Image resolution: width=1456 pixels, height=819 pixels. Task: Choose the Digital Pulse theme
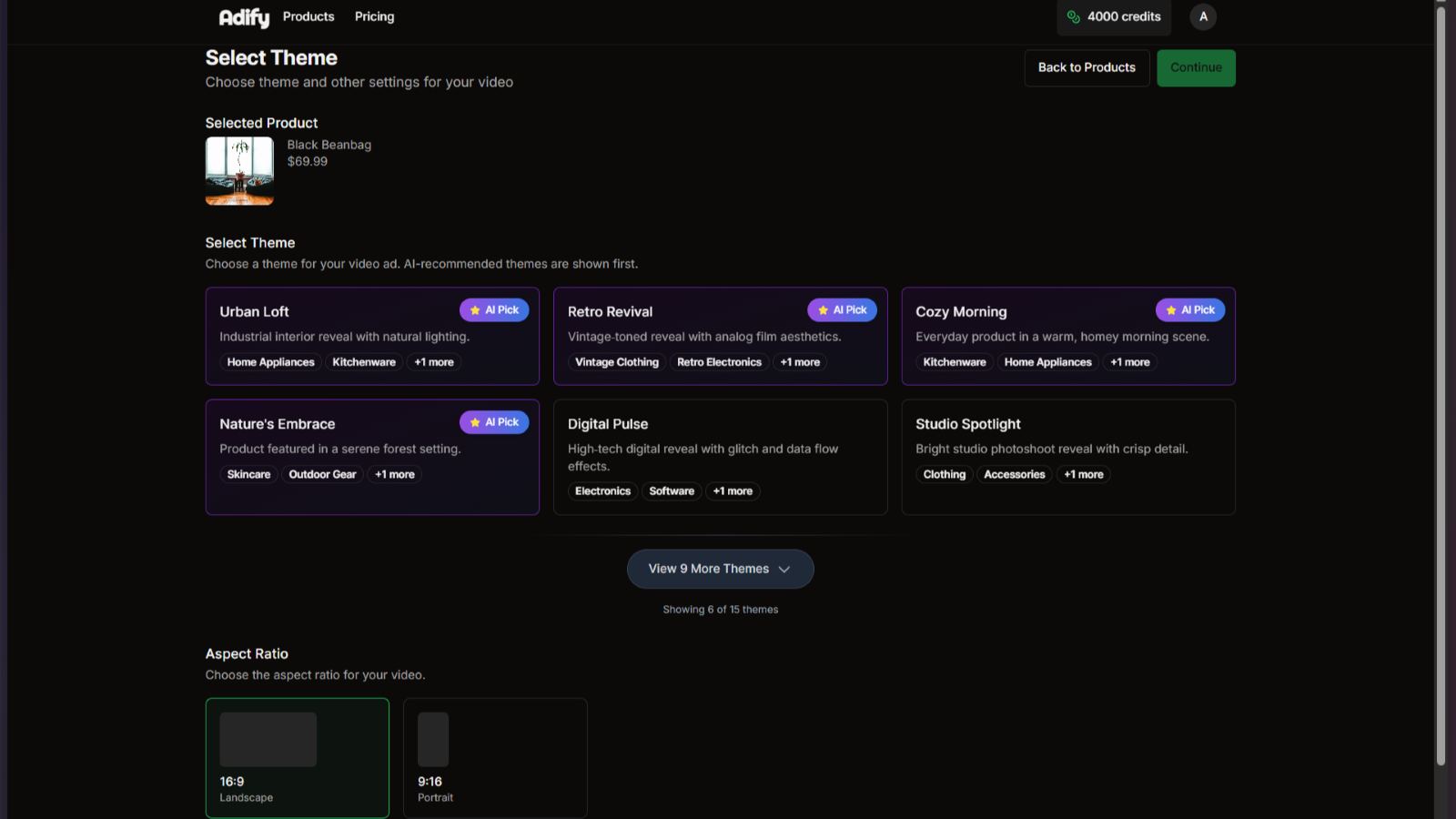(720, 457)
